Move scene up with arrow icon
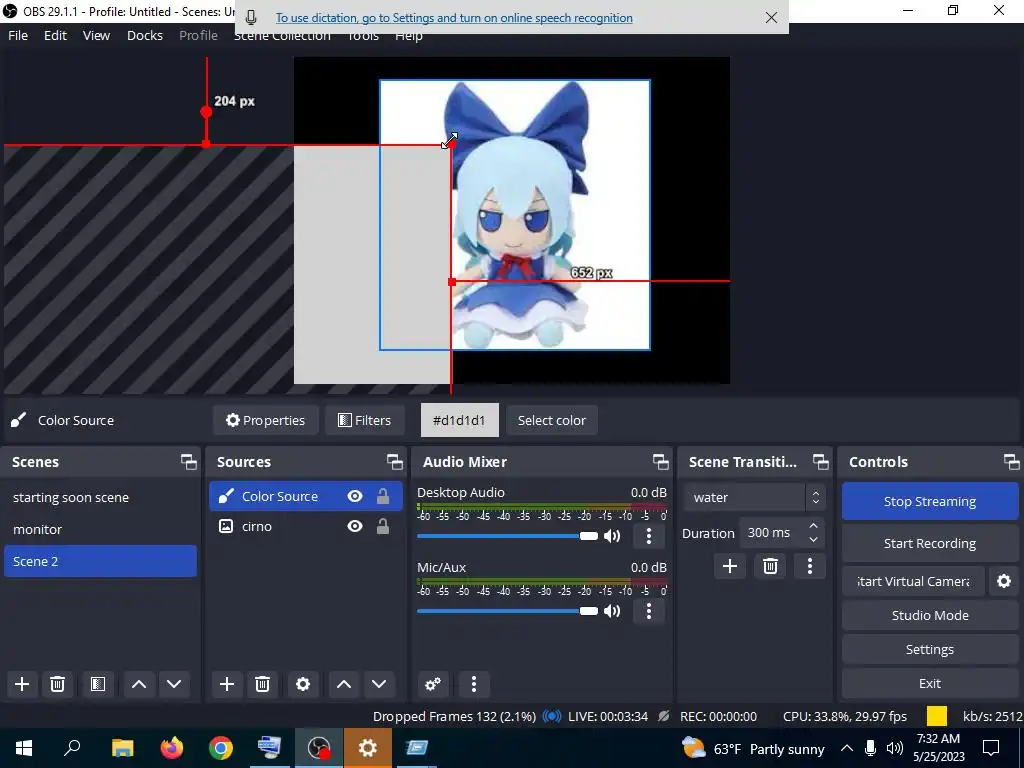This screenshot has height=768, width=1024. tap(138, 684)
